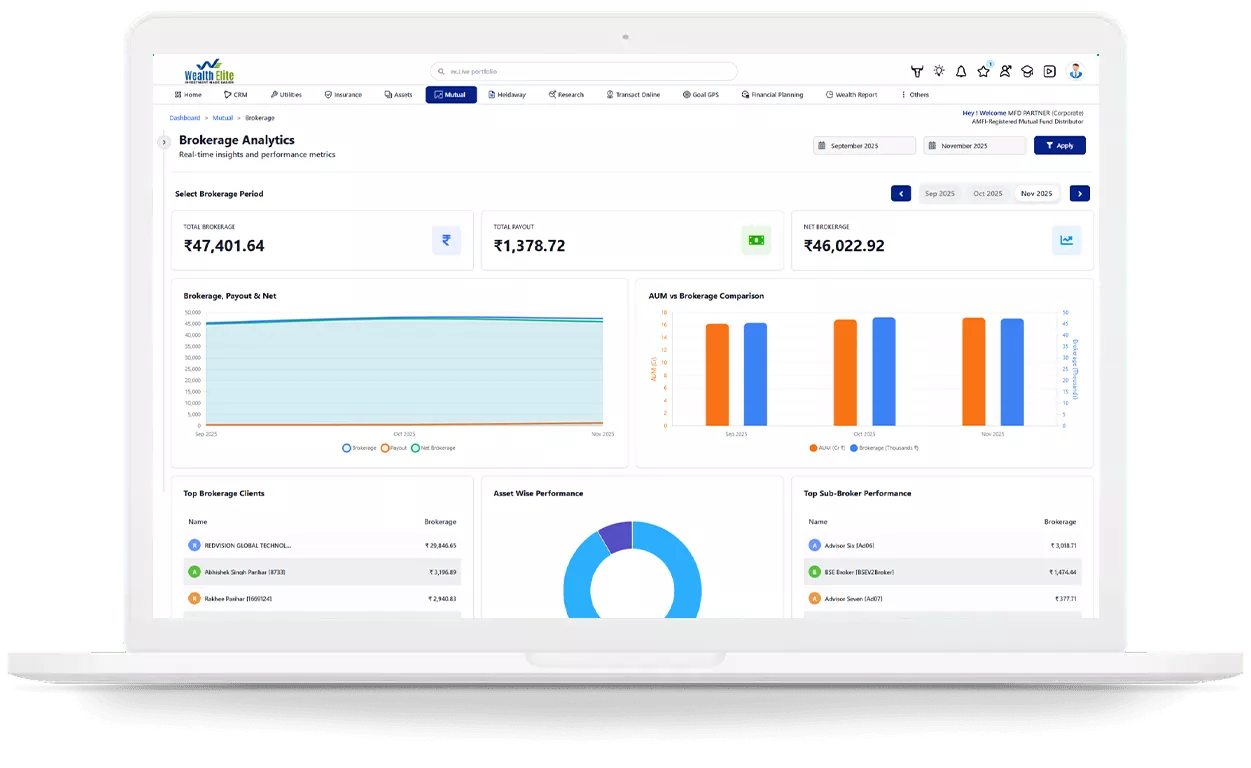Click the Apply filter button
The image size is (1251, 768).
1059,145
